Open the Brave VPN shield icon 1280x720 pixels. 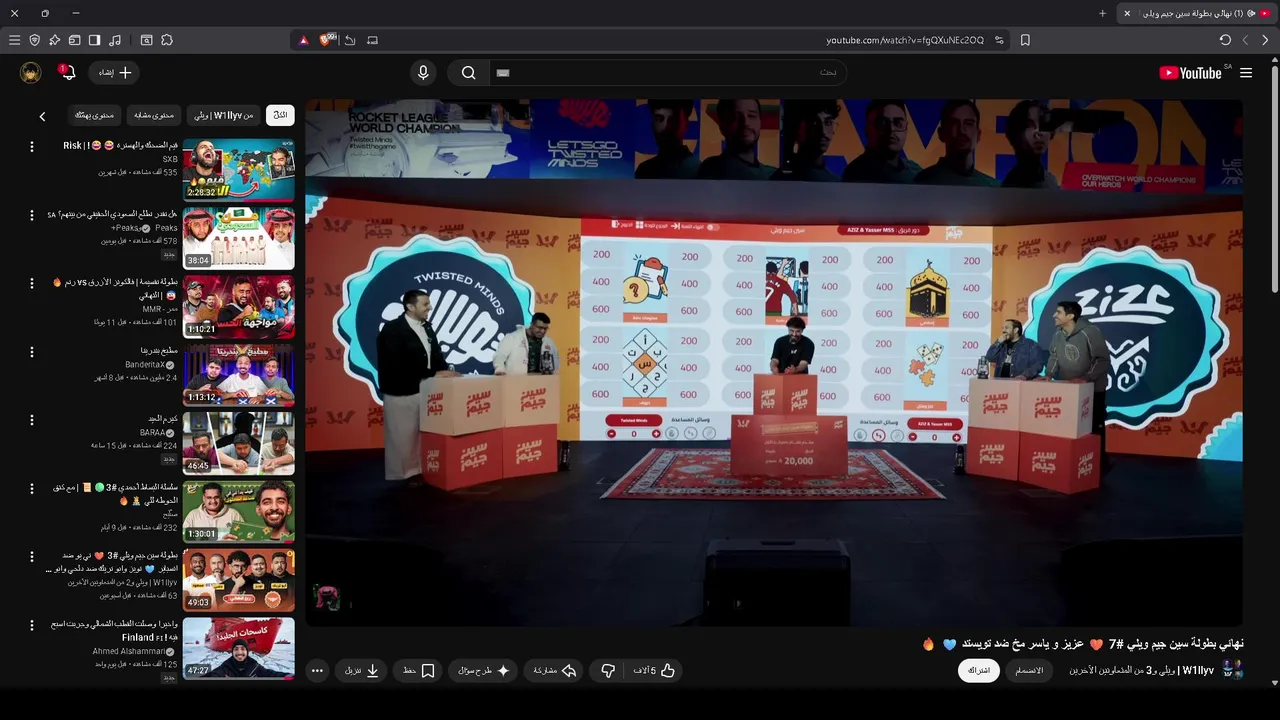tap(35, 40)
